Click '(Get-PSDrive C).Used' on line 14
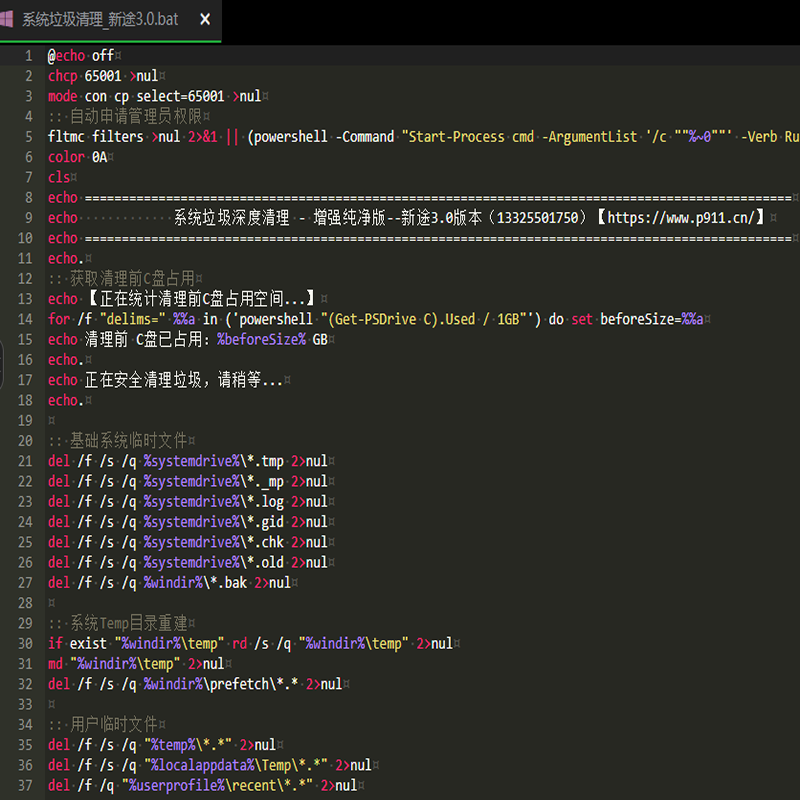 coord(402,319)
